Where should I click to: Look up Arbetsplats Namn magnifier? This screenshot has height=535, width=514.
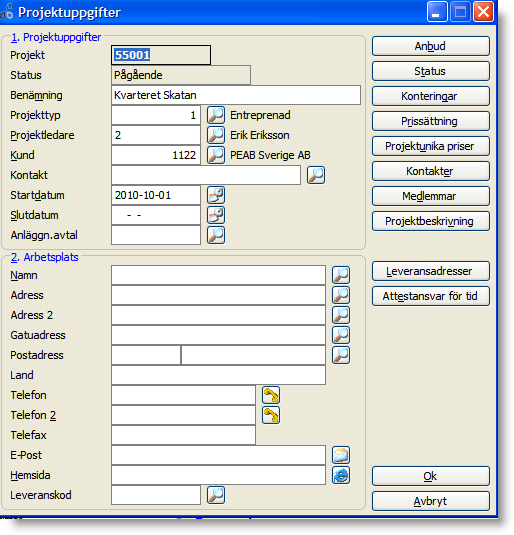coord(341,275)
